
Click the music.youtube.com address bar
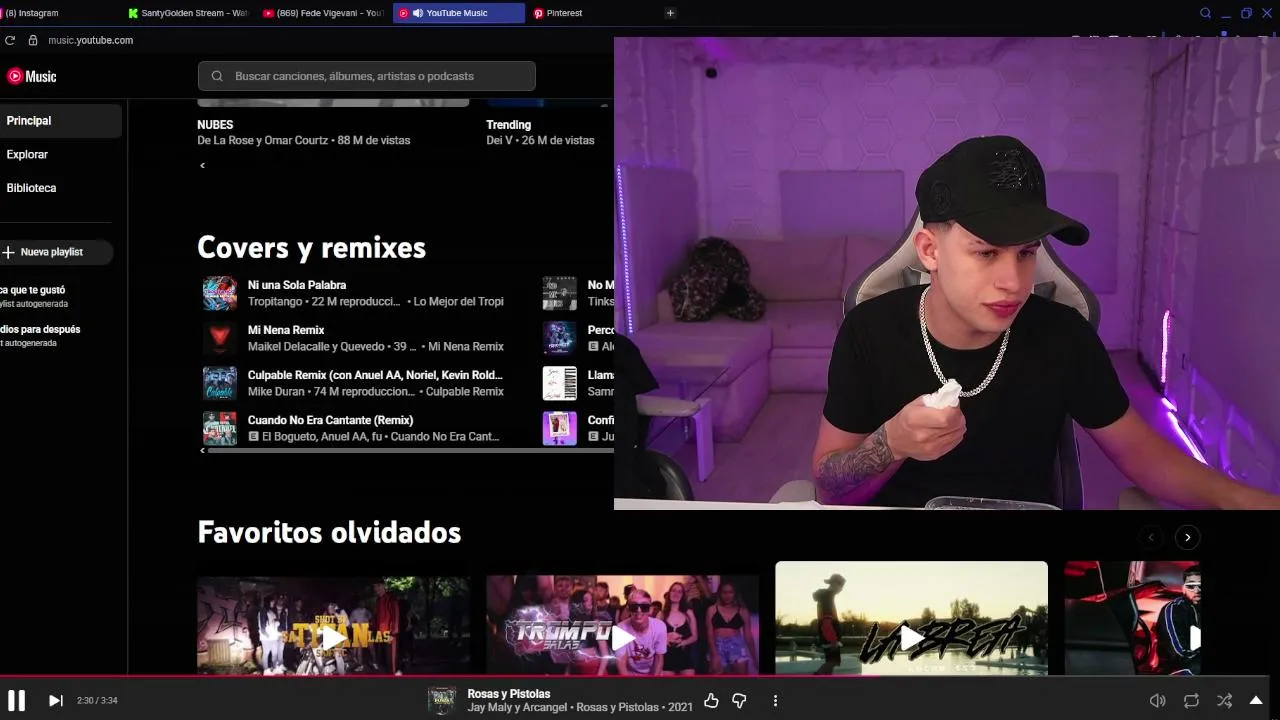90,40
